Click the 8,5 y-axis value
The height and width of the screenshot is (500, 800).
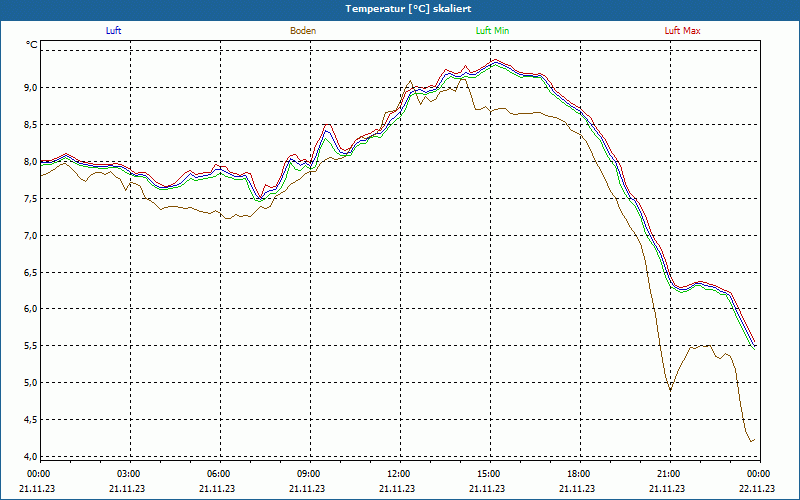pos(31,124)
